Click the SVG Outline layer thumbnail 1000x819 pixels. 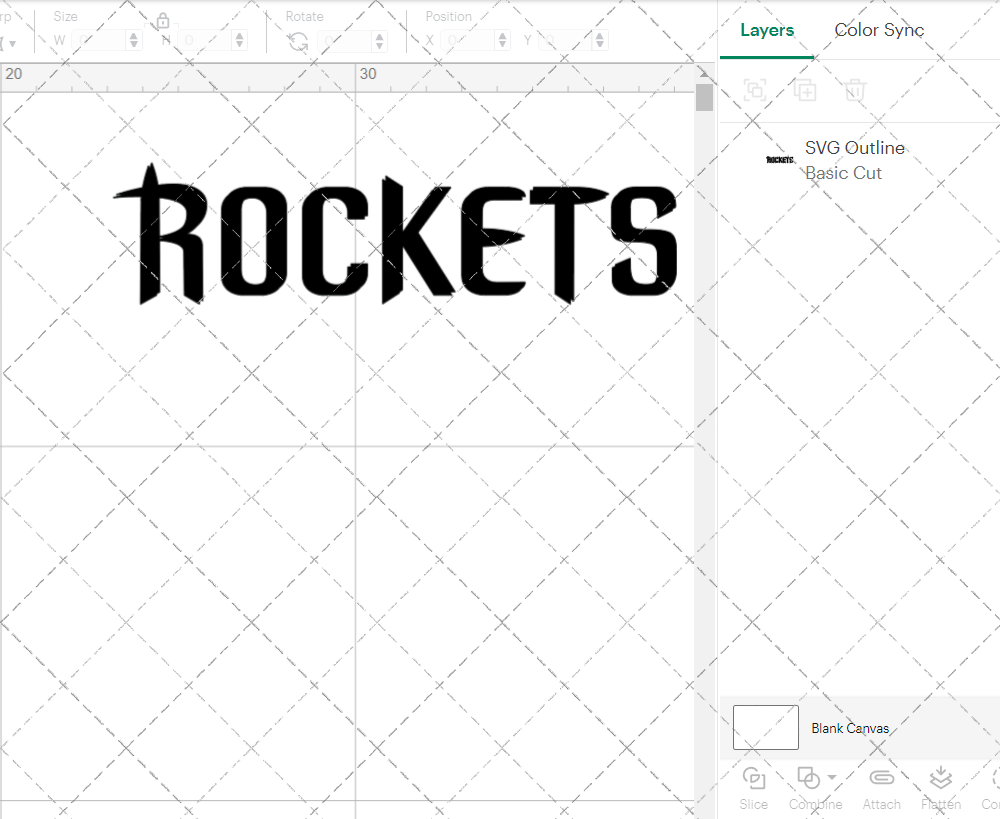(779, 157)
